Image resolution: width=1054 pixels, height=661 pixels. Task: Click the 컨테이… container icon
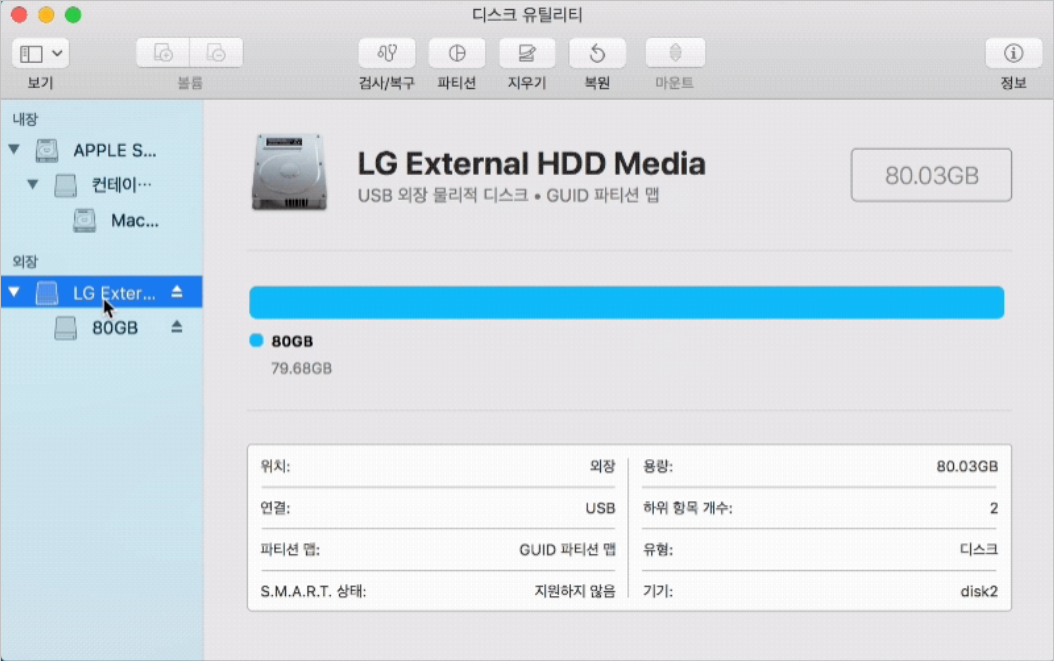[x=65, y=185]
